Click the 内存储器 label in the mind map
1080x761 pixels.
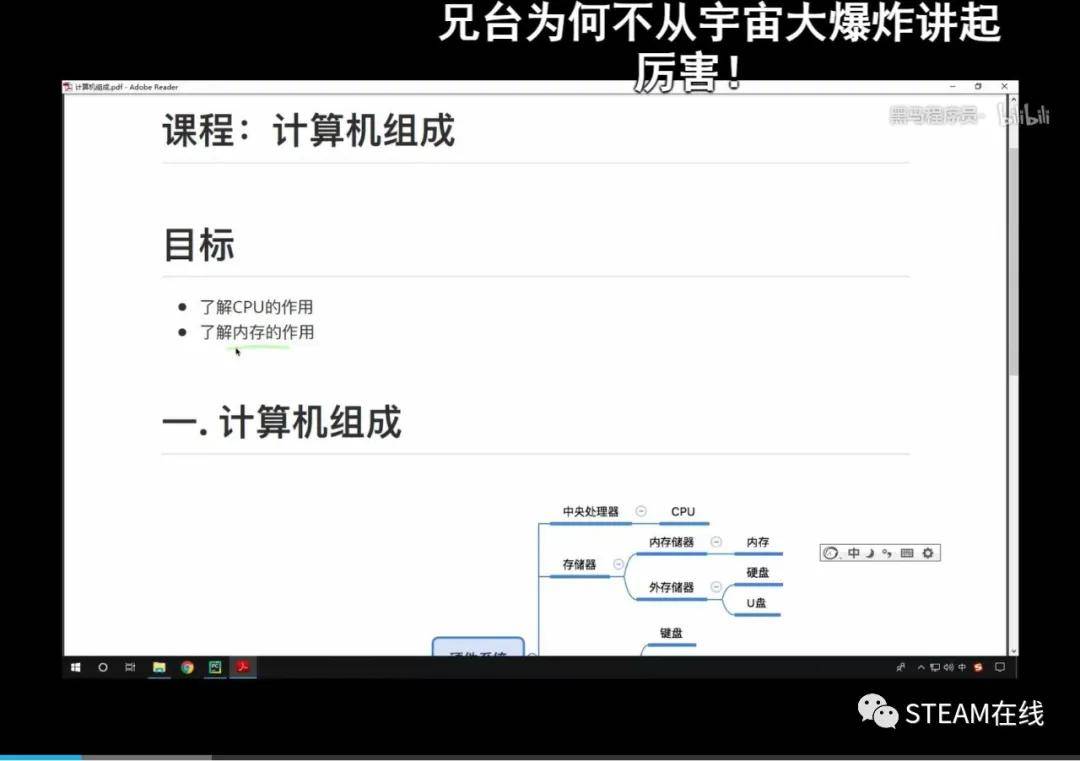(x=671, y=542)
